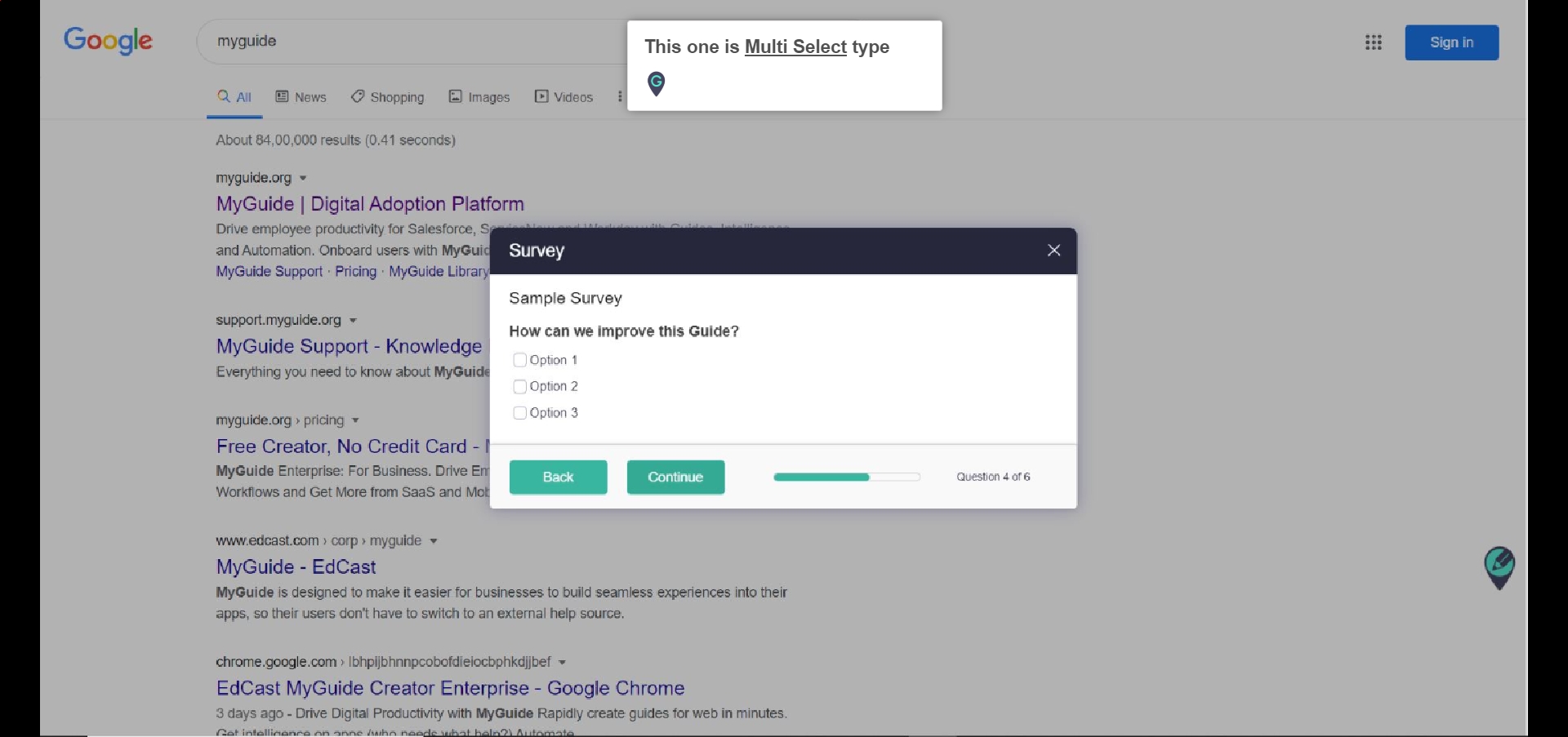Image resolution: width=1568 pixels, height=737 pixels.
Task: Click the 'Sample Survey' title text
Action: click(565, 299)
